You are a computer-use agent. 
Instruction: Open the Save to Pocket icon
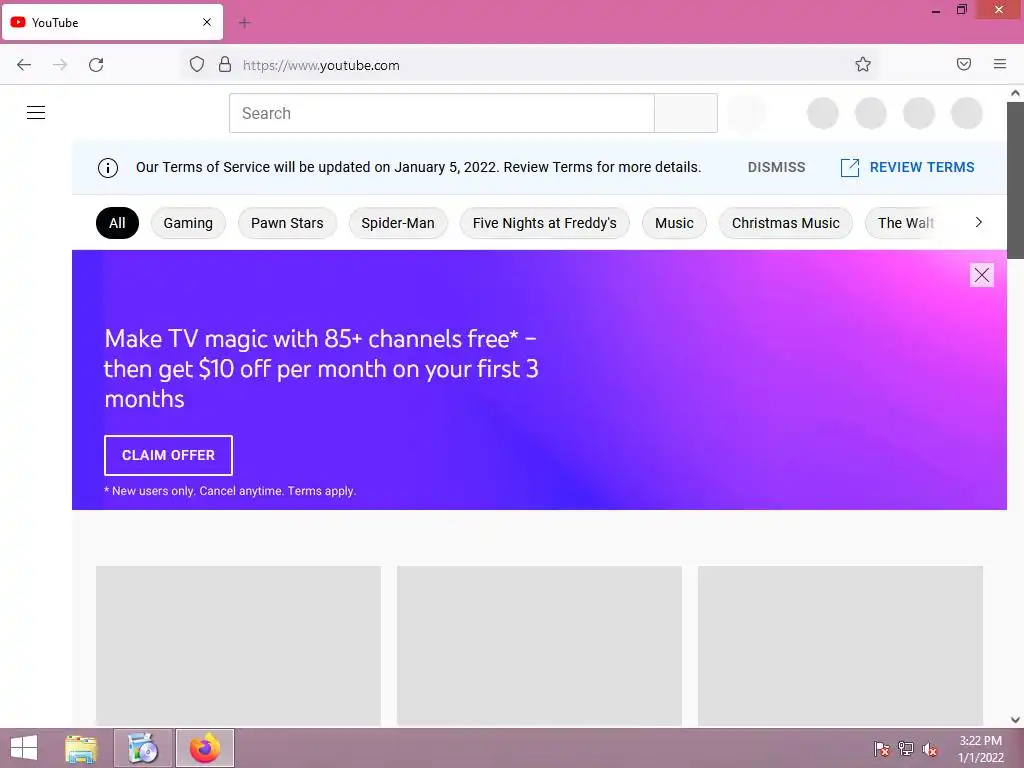click(x=963, y=64)
